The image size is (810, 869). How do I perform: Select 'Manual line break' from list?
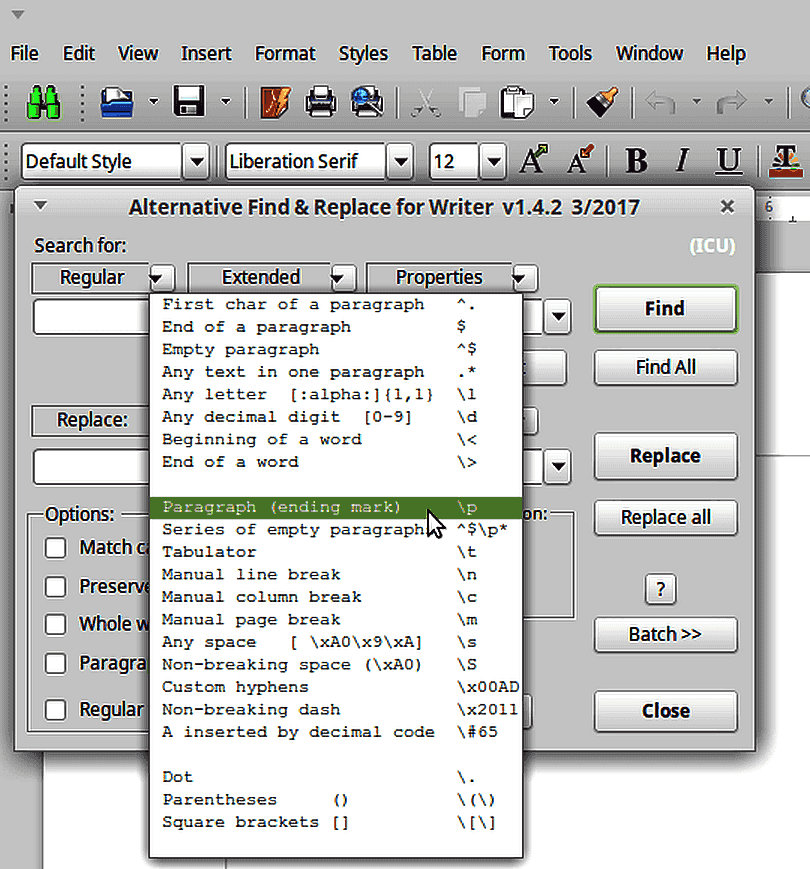(x=251, y=574)
